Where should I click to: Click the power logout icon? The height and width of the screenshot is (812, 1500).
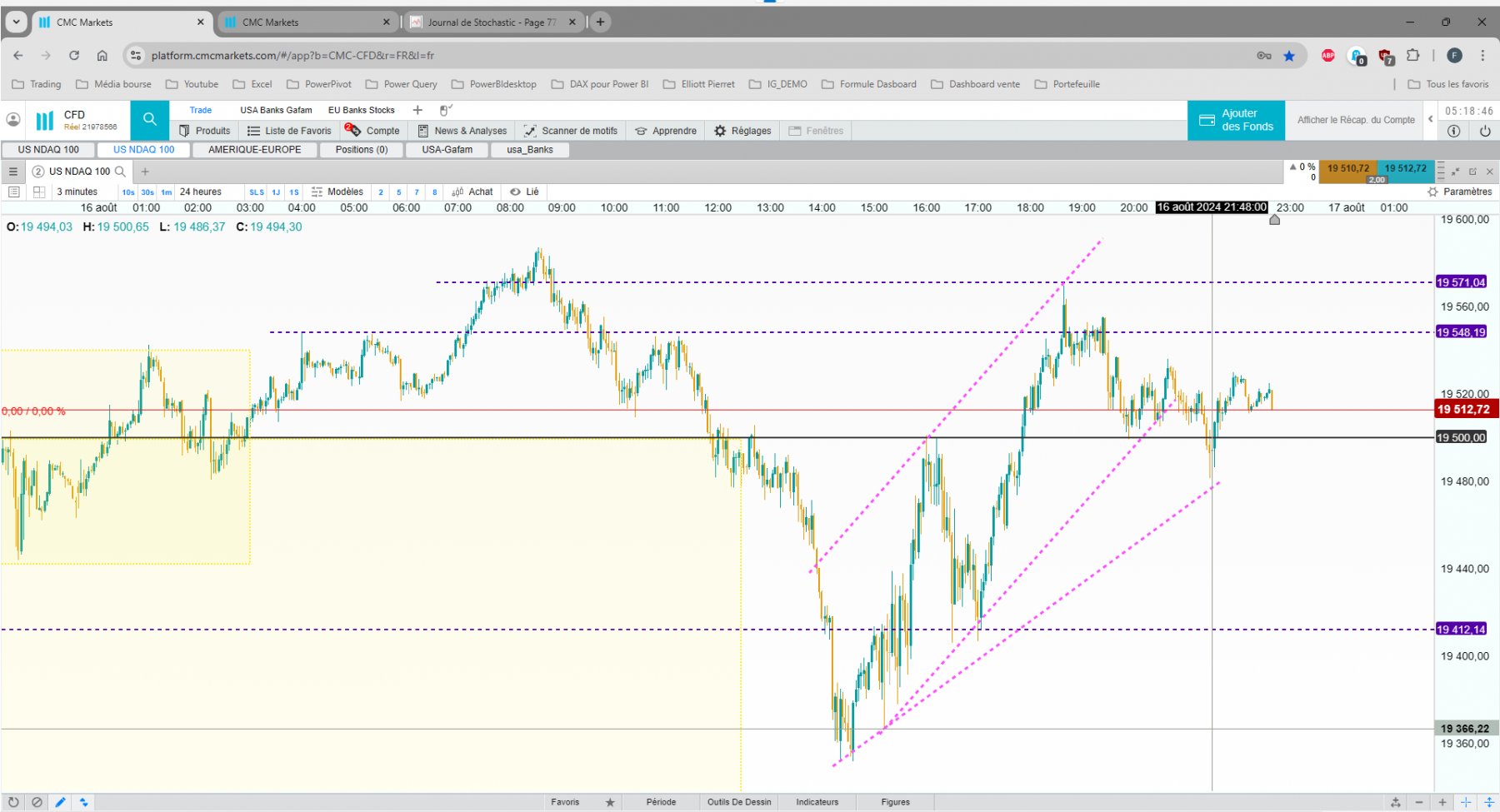[1485, 131]
